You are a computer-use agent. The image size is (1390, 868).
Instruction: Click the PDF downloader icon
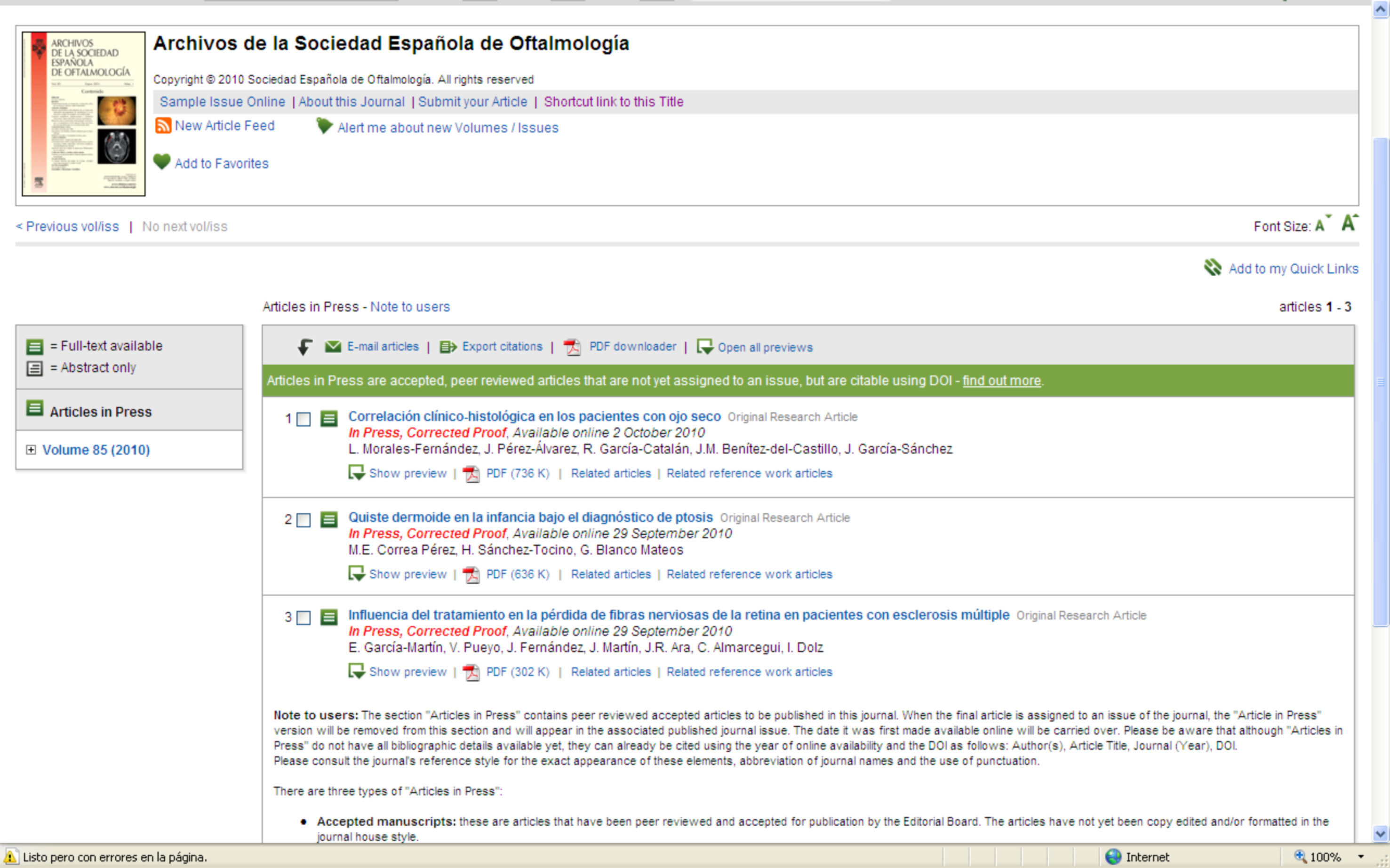coord(572,347)
